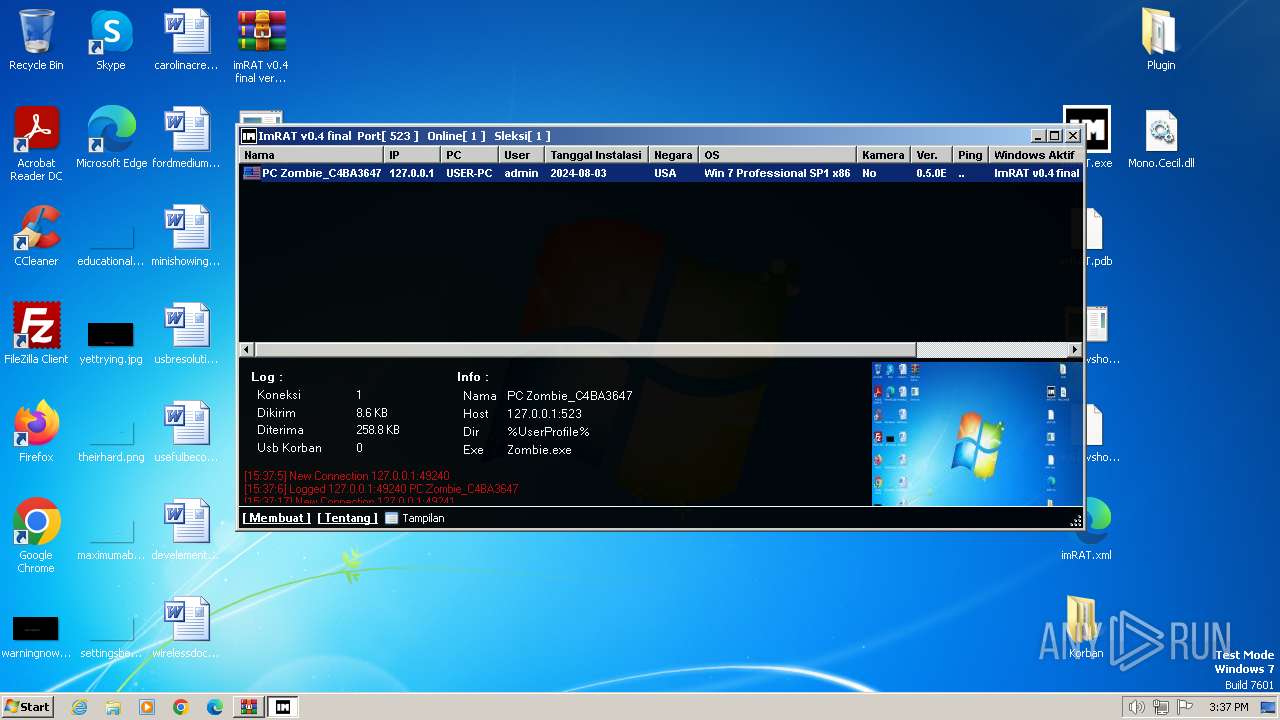
Task: Sort by the Nama column header
Action: [x=311, y=155]
